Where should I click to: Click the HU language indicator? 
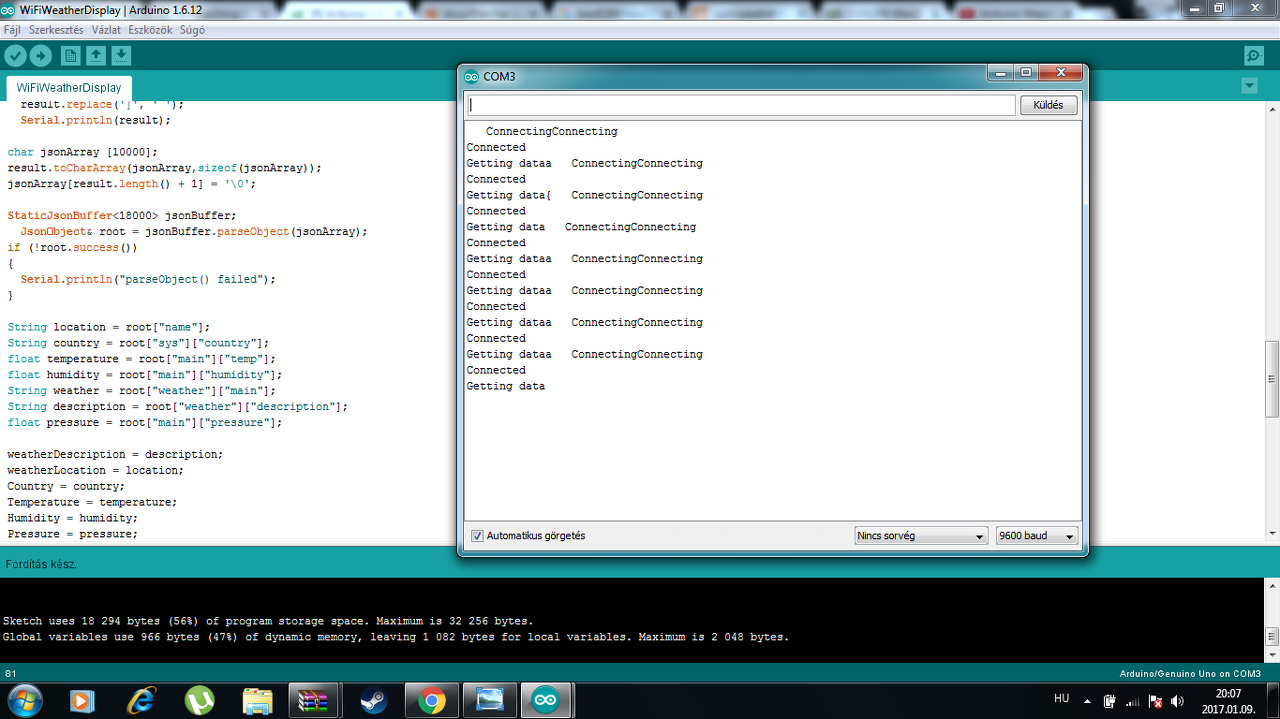tap(1062, 698)
